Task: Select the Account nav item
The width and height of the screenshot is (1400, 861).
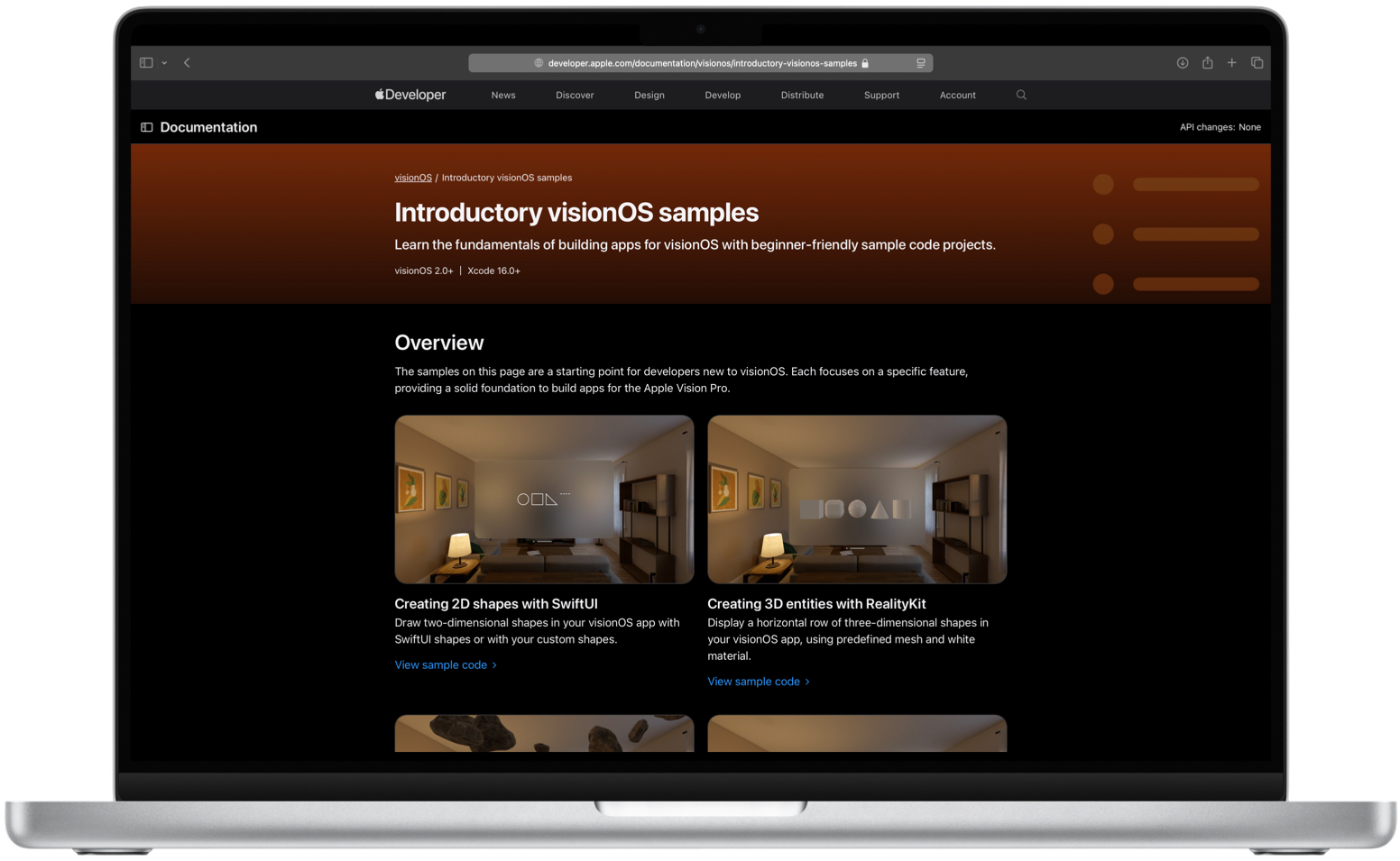Action: click(x=957, y=95)
